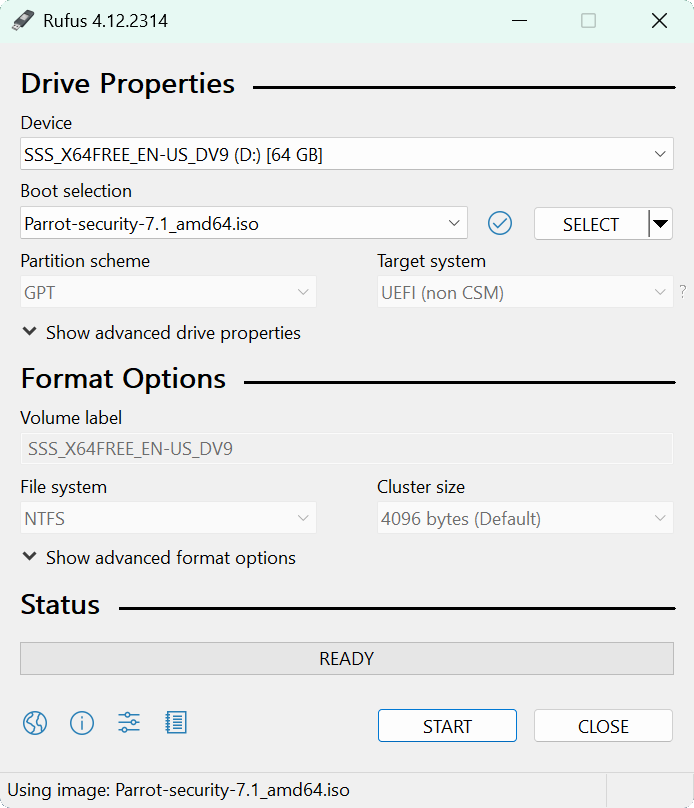Viewport: 694px width, 808px height.
Task: Click the Rufus USB drive title icon
Action: pyautogui.click(x=23, y=20)
